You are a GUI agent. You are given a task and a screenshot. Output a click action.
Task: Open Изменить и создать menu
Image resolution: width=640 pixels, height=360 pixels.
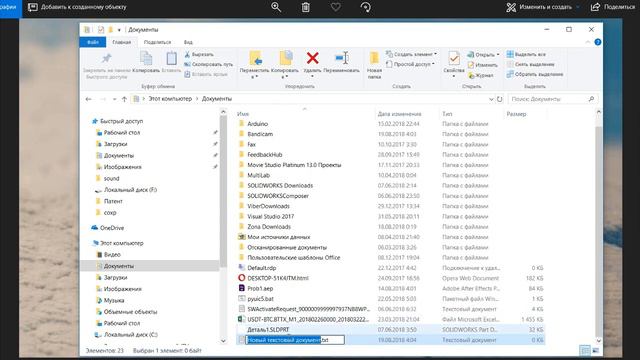pos(542,7)
